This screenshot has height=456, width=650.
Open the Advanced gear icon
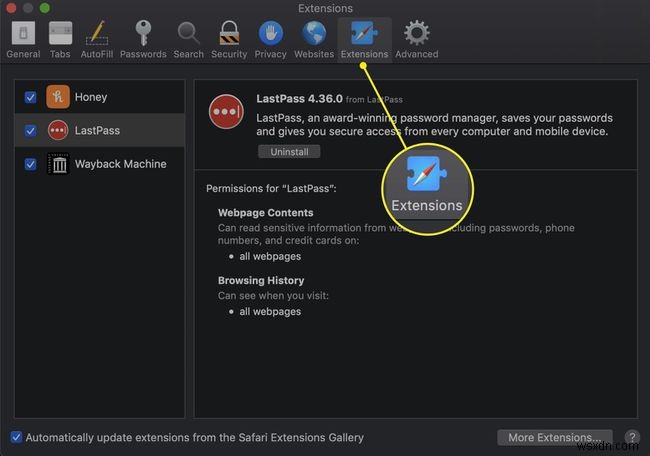pyautogui.click(x=417, y=33)
